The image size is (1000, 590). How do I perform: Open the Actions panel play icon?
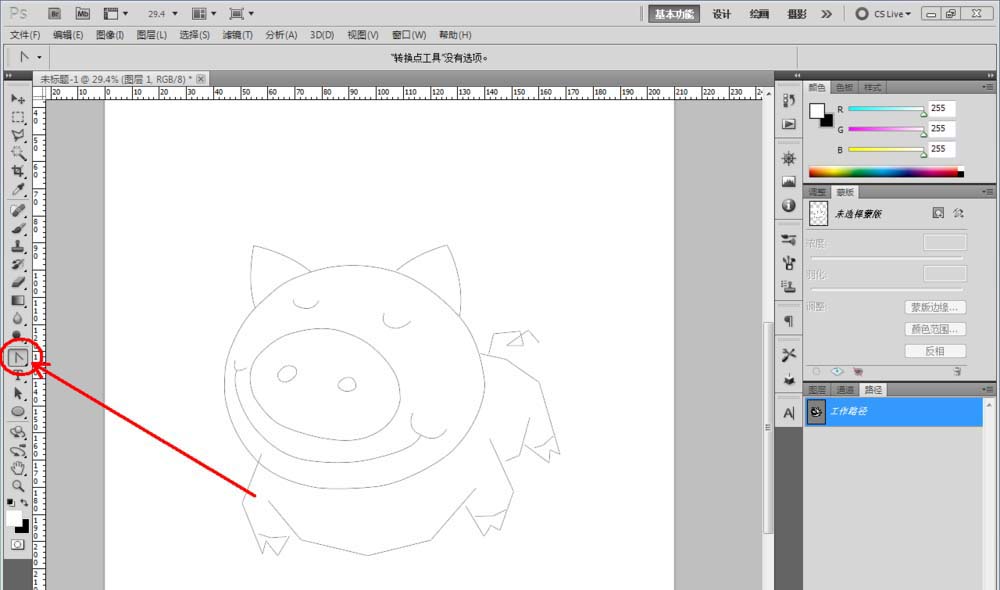click(789, 124)
